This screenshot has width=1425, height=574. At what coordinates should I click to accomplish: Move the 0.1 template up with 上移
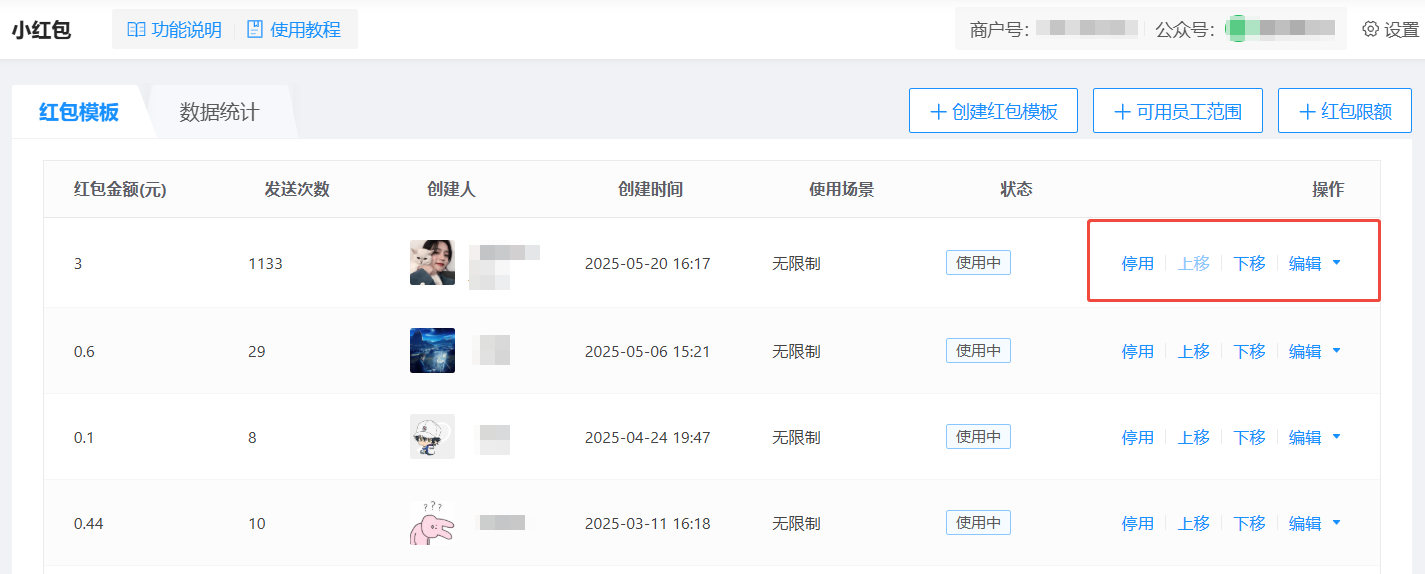point(1193,437)
